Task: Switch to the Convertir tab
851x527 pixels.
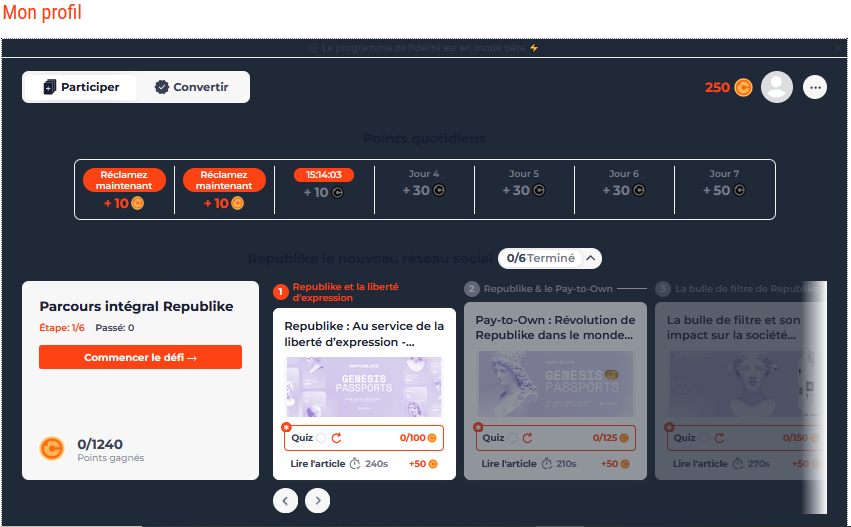Action: click(192, 87)
